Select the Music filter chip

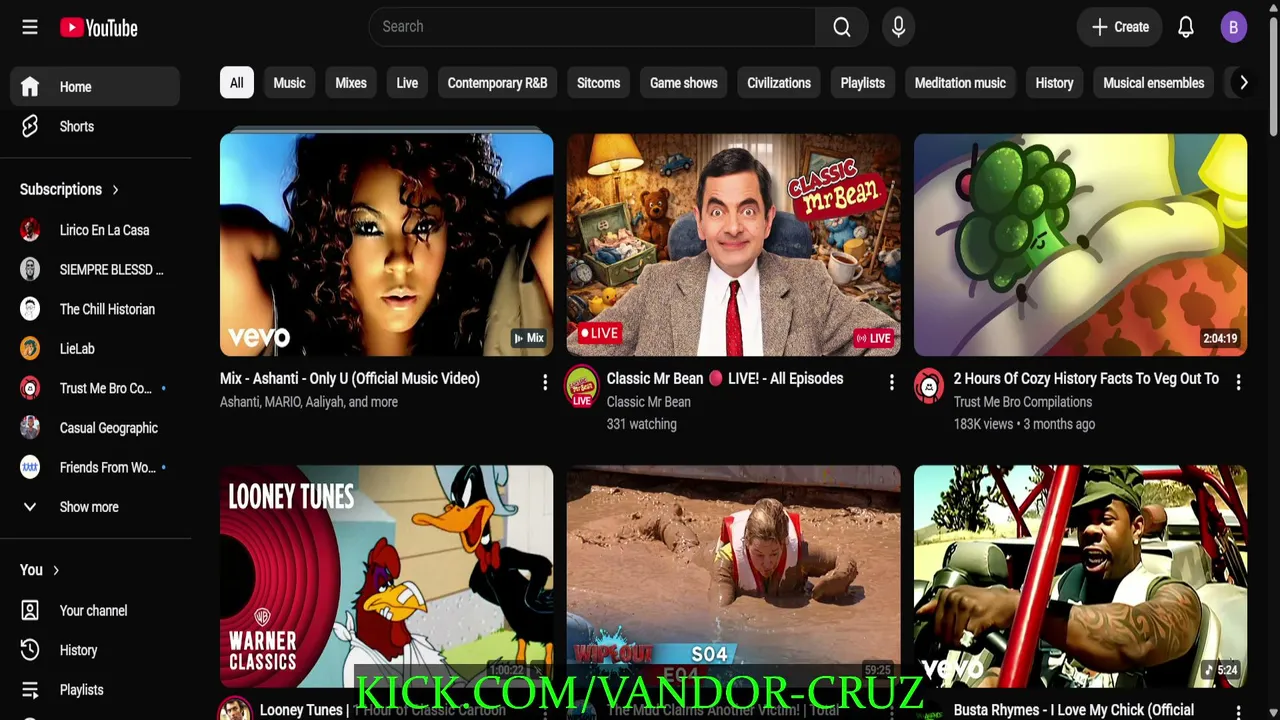289,83
